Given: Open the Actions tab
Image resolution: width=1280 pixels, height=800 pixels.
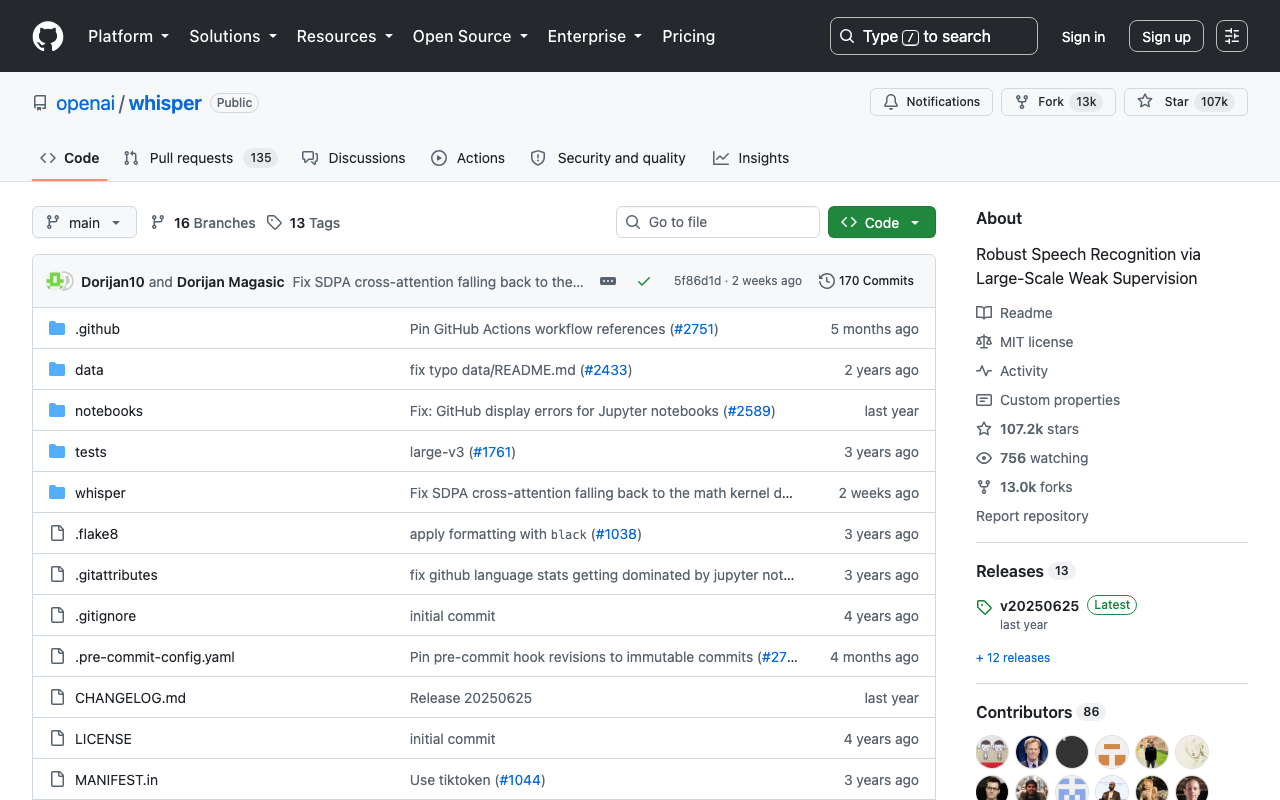Looking at the screenshot, I should [x=468, y=158].
